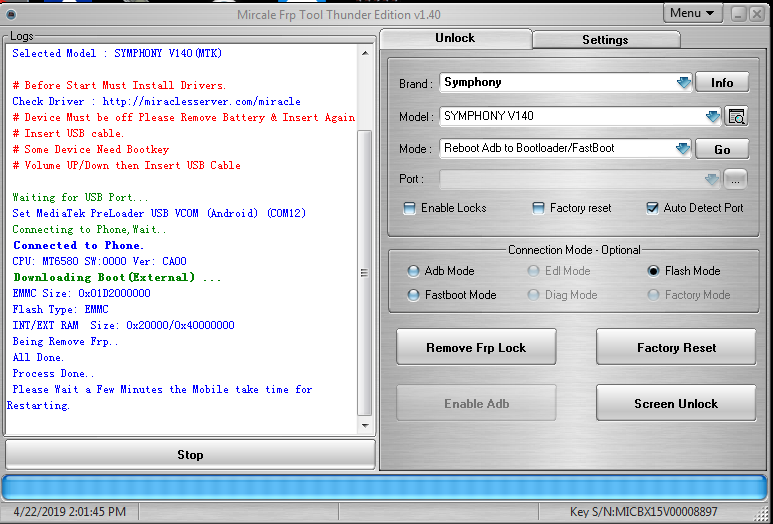Click the Mode field Reboot Adb to Bootloader
This screenshot has width=773, height=524.
566,148
